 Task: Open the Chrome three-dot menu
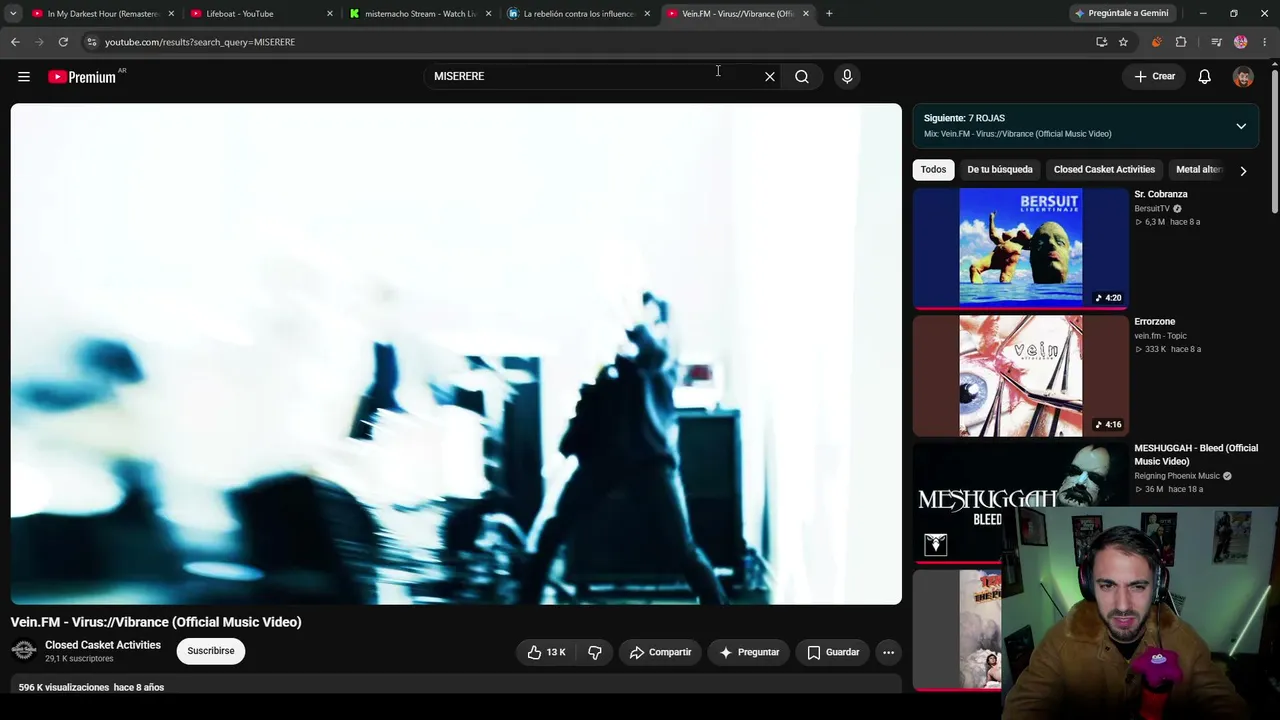point(1265,42)
